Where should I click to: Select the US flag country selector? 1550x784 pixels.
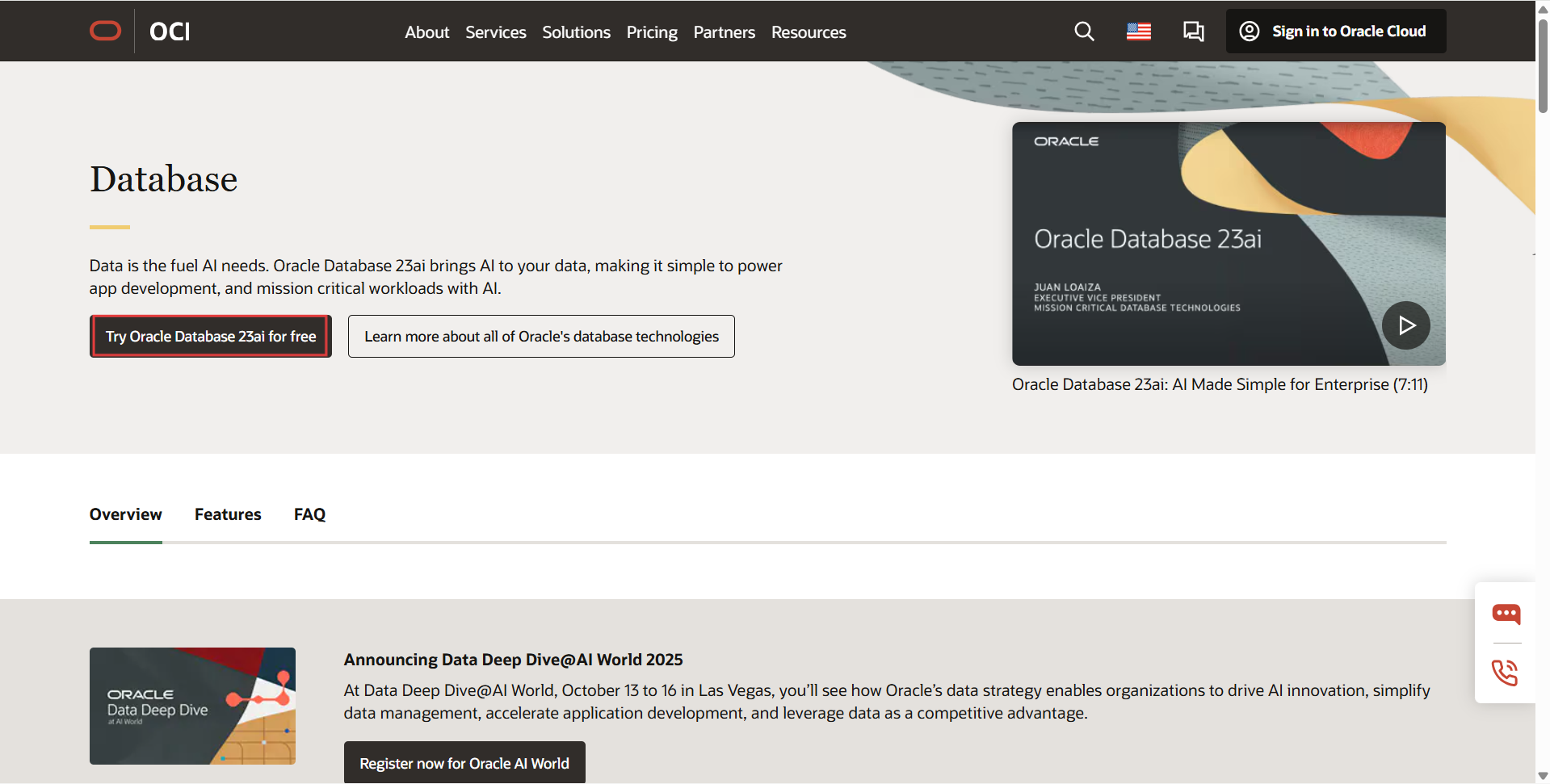pos(1139,31)
